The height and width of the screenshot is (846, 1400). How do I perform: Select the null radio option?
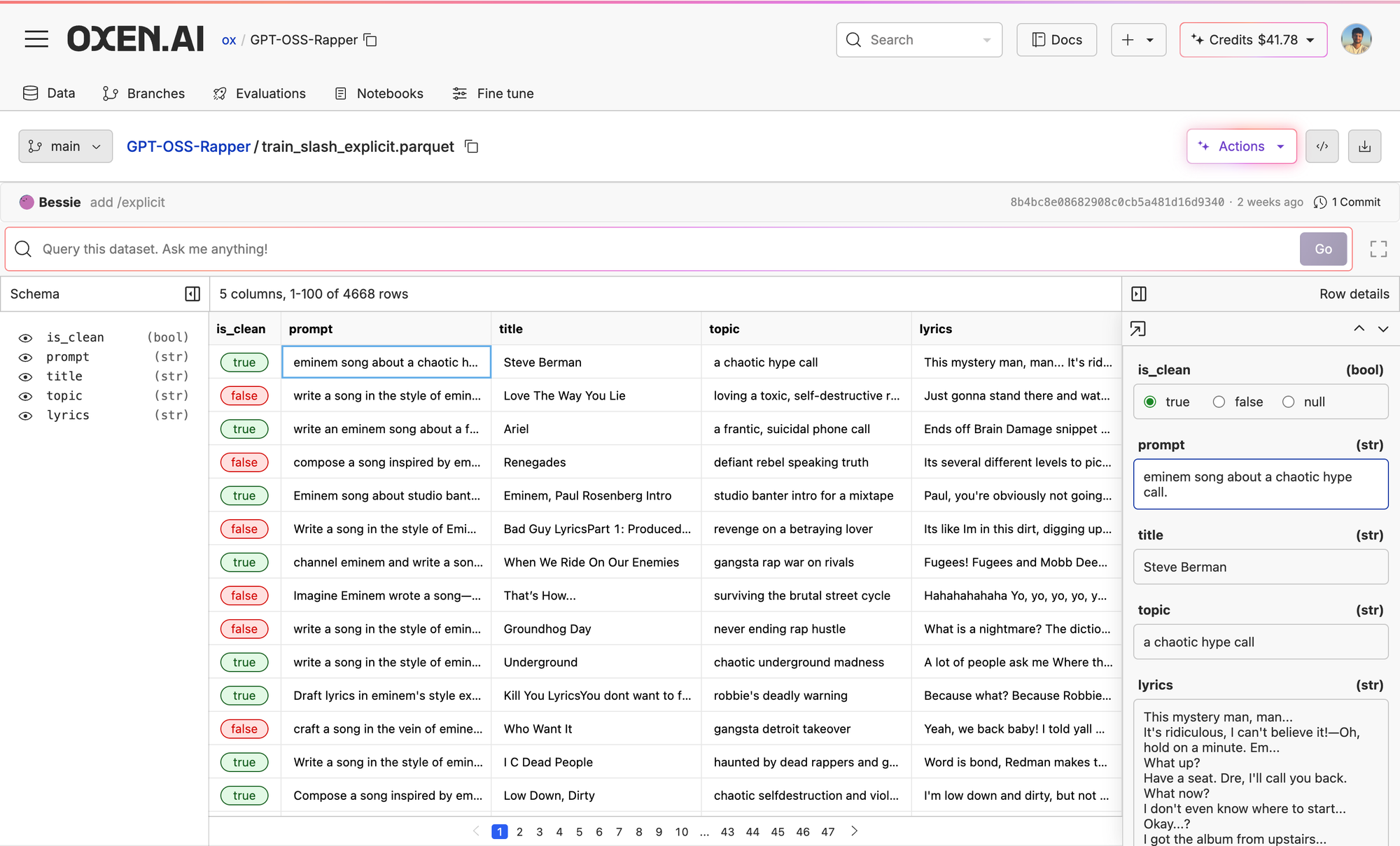click(1288, 402)
